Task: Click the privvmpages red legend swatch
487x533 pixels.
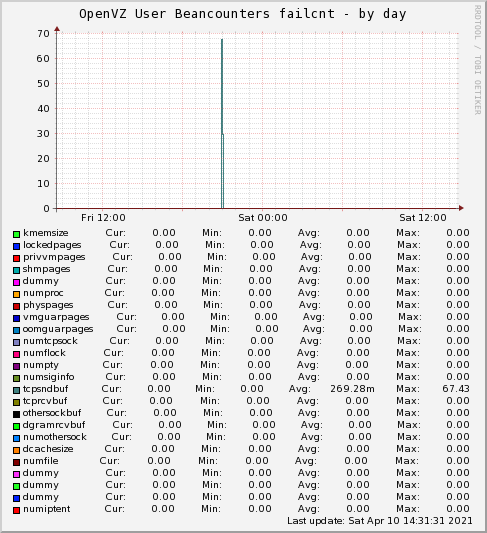Action: click(16, 258)
